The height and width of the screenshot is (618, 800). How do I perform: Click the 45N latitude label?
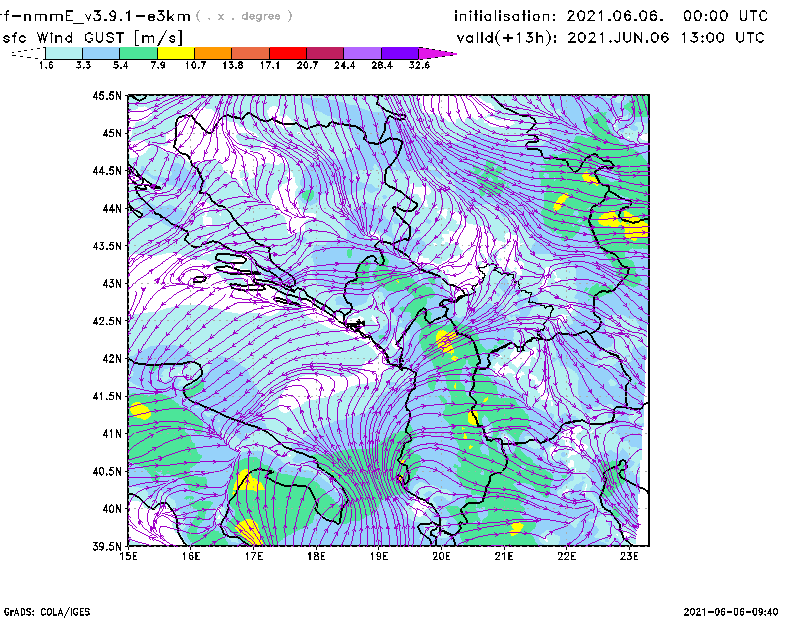[112, 133]
